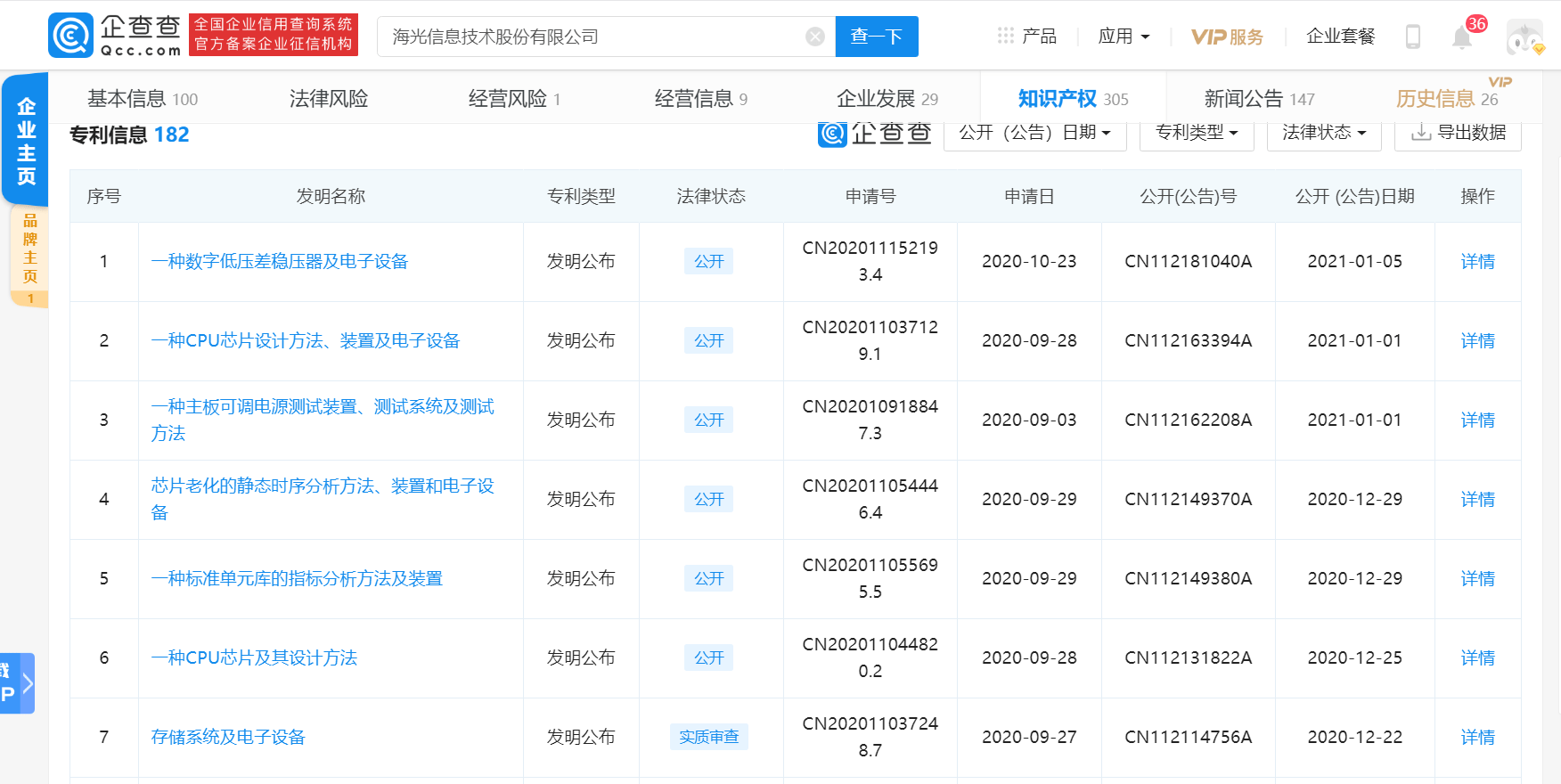
Task: Open the notifications bell
Action: [1461, 37]
